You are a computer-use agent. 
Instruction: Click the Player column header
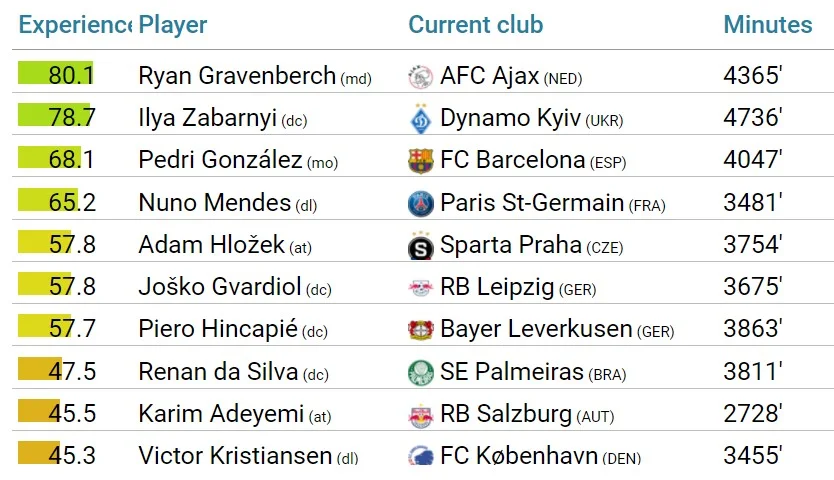173,25
